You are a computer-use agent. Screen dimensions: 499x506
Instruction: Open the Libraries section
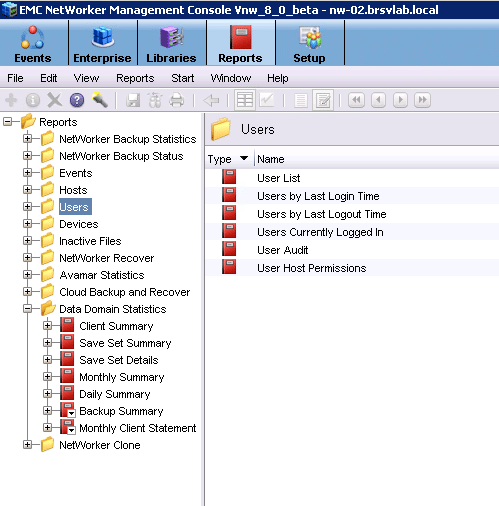[171, 44]
